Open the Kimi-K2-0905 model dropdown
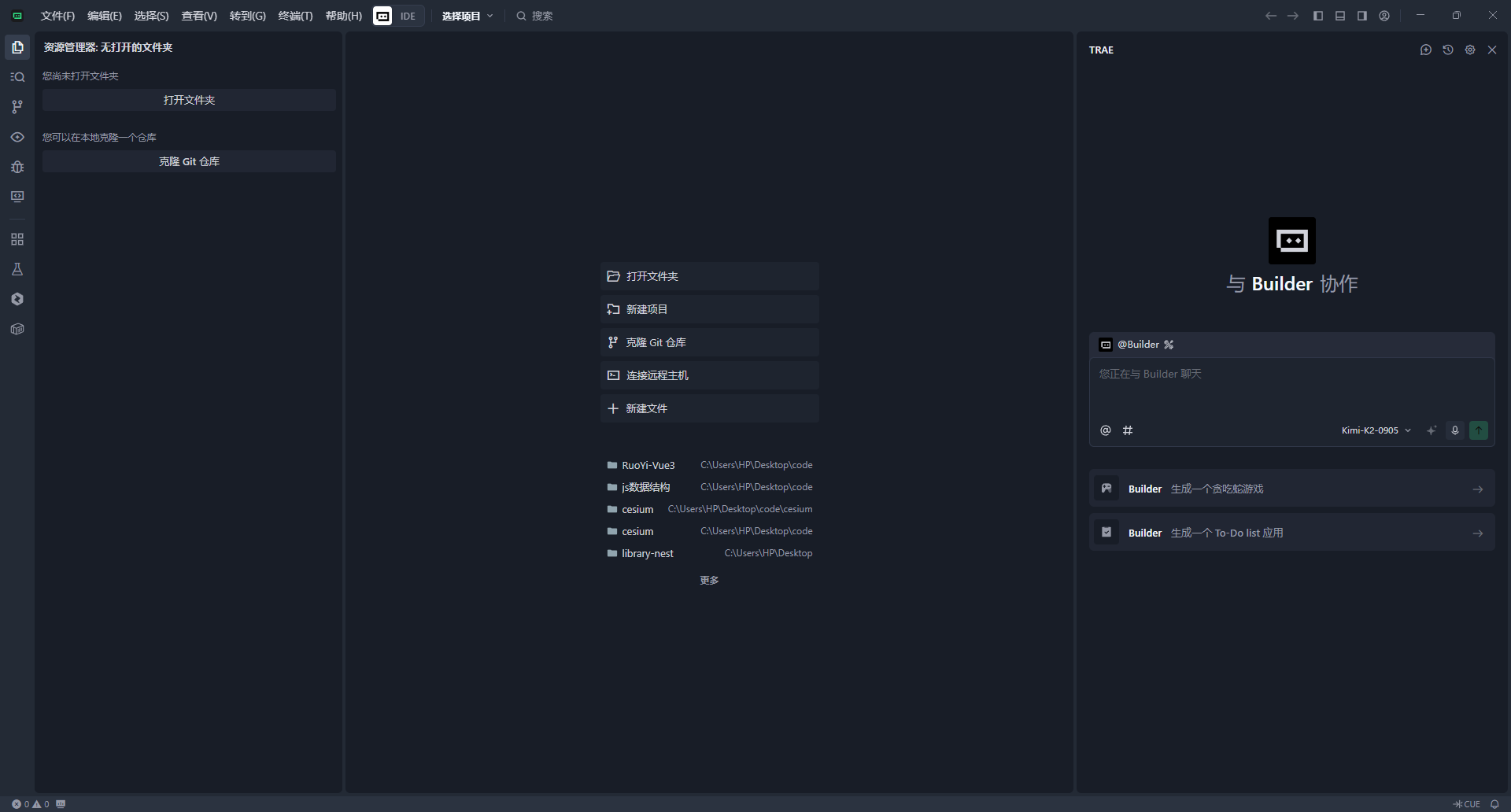 1376,430
